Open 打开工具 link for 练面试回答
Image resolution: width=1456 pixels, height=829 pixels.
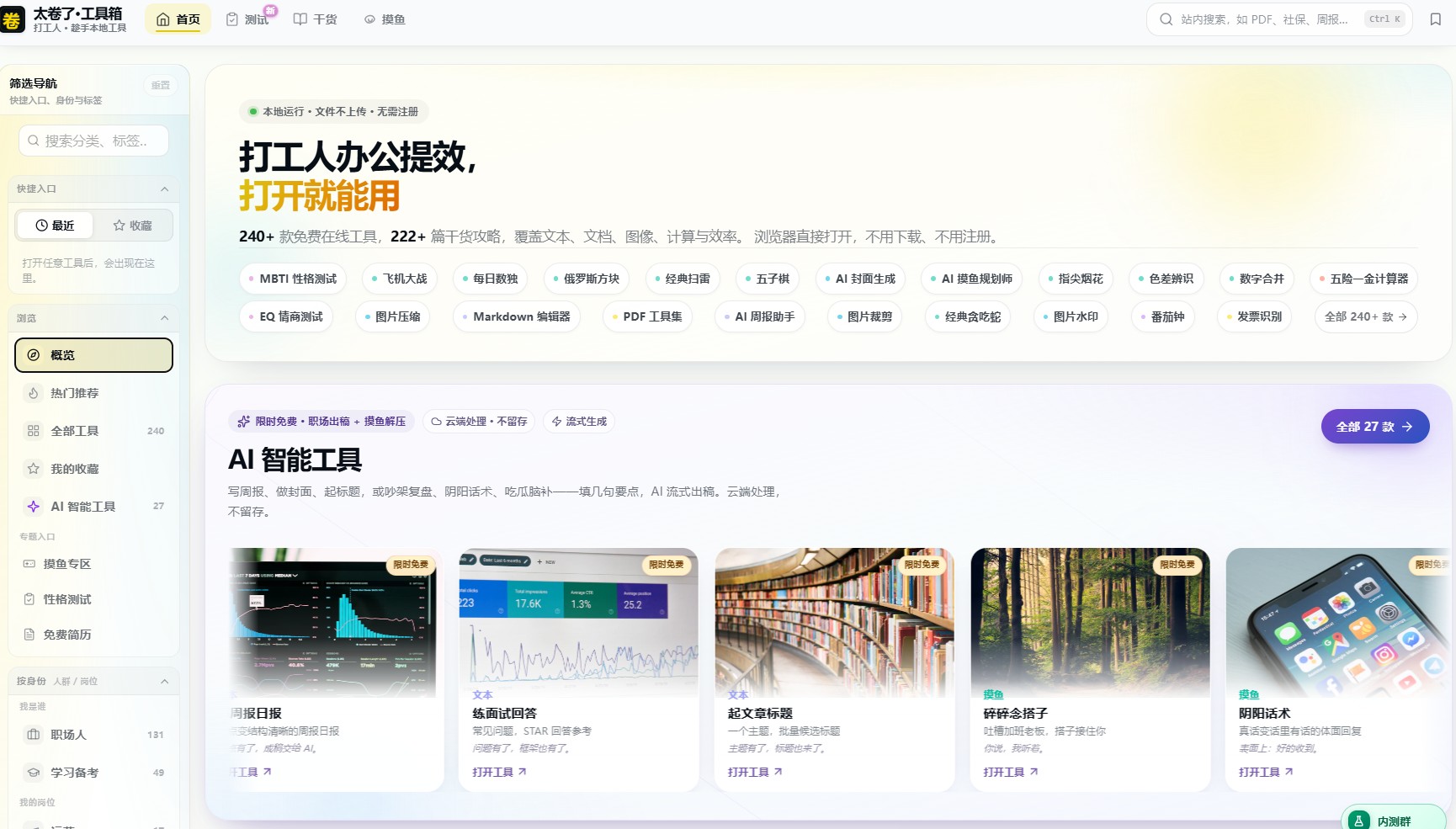click(499, 772)
